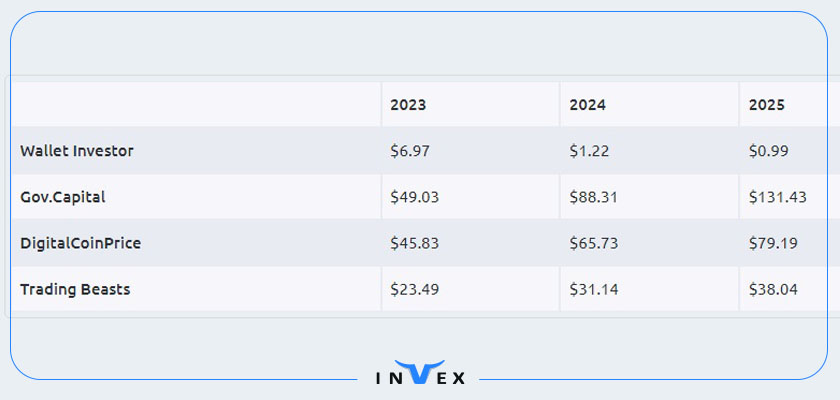Image resolution: width=840 pixels, height=400 pixels.
Task: Select Gov.Capital 2025 value $131.43
Action: pyautogui.click(x=778, y=197)
